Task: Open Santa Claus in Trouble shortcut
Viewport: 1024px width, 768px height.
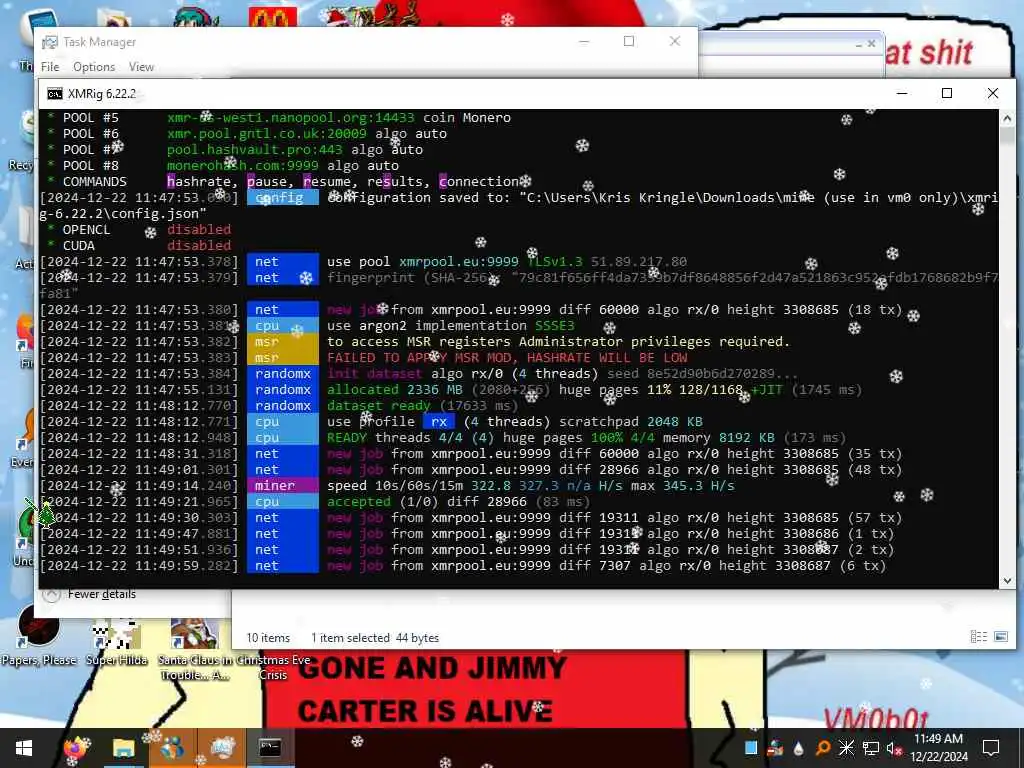Action: (x=193, y=648)
